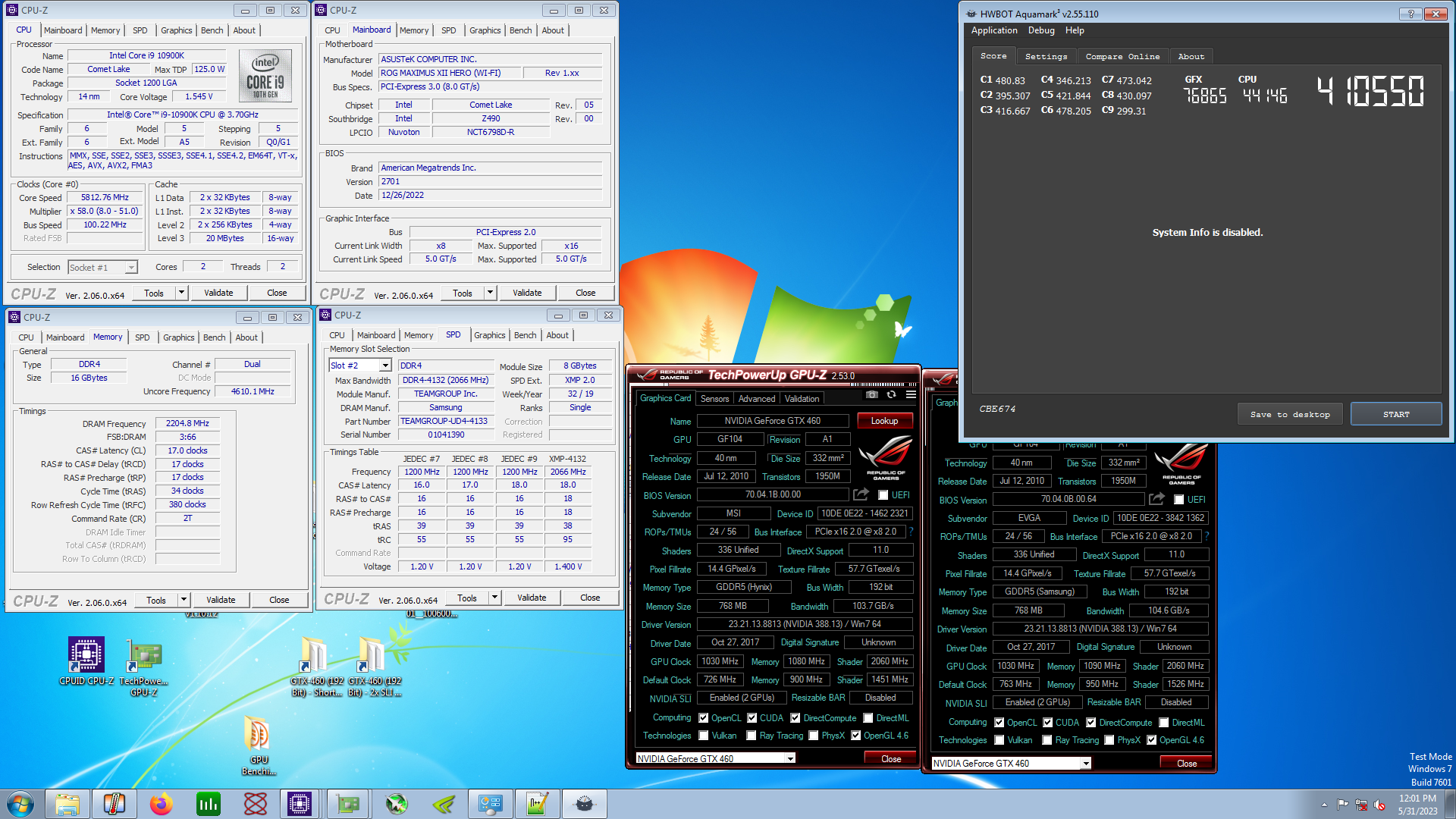1456x819 pixels.
Task: Toggle the PhysX checkbox in front GPU-Z
Action: pos(814,736)
